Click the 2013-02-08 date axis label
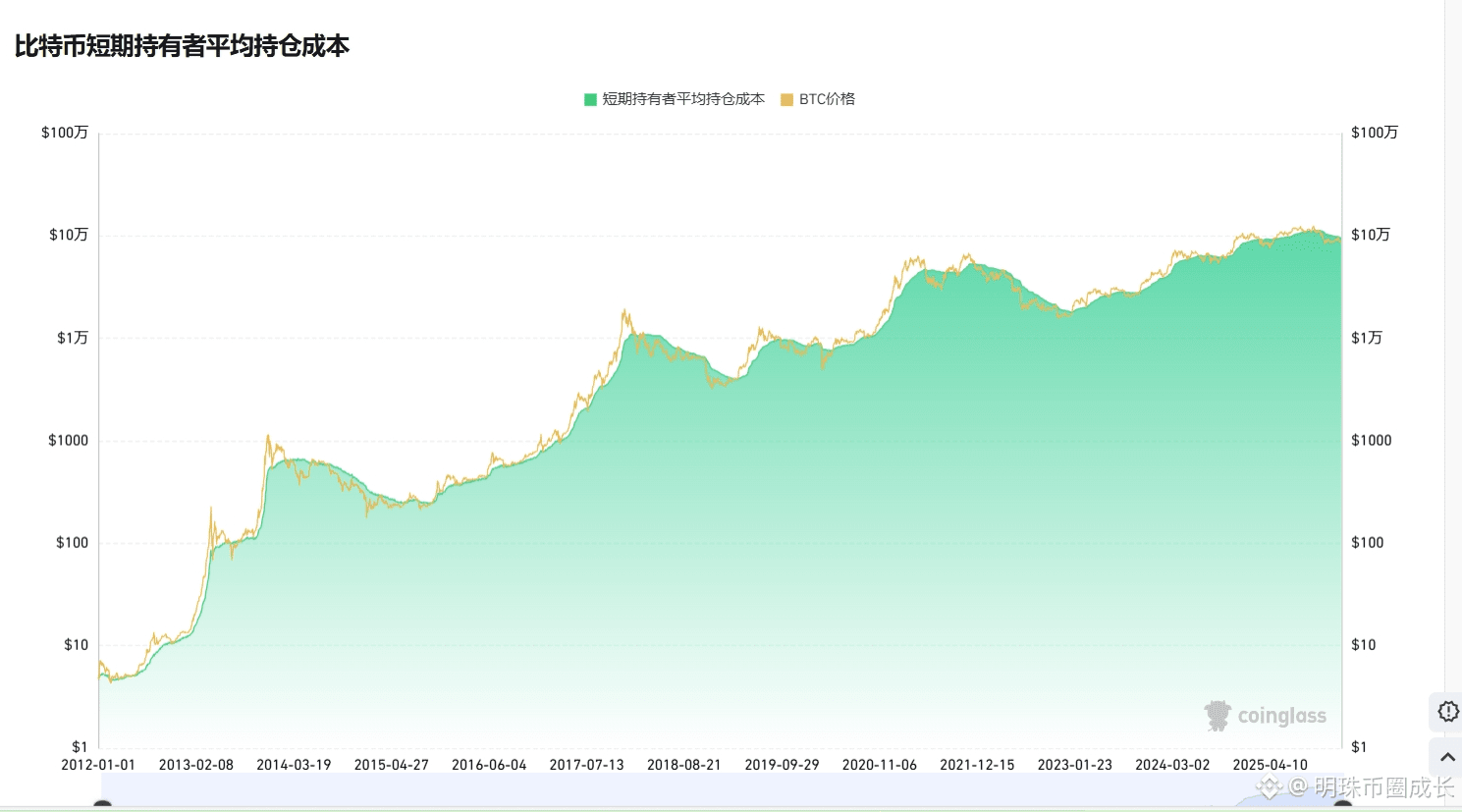Viewport: 1462px width, 812px height. 196,765
